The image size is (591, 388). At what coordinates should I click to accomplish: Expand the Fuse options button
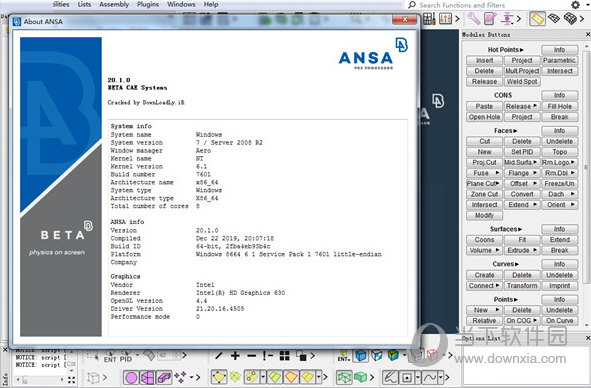(484, 173)
